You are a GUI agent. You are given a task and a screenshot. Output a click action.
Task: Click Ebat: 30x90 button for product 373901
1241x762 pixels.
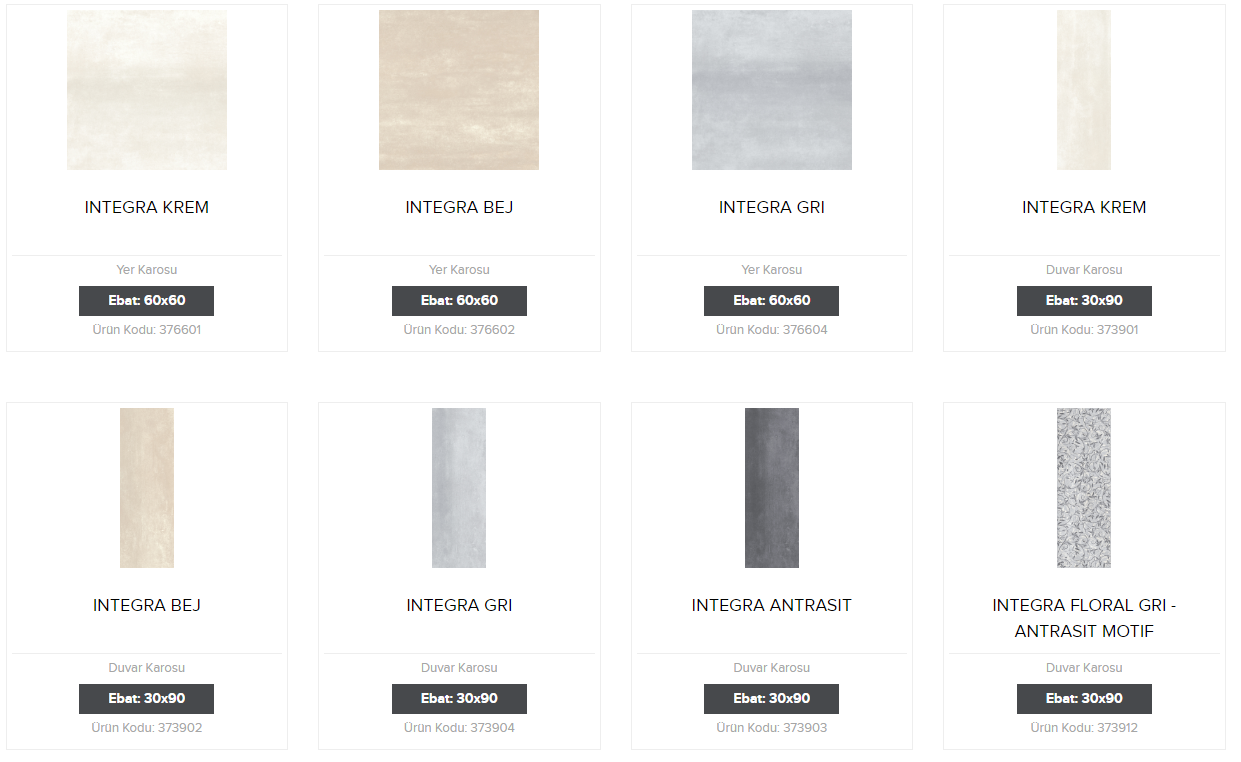pos(1084,301)
